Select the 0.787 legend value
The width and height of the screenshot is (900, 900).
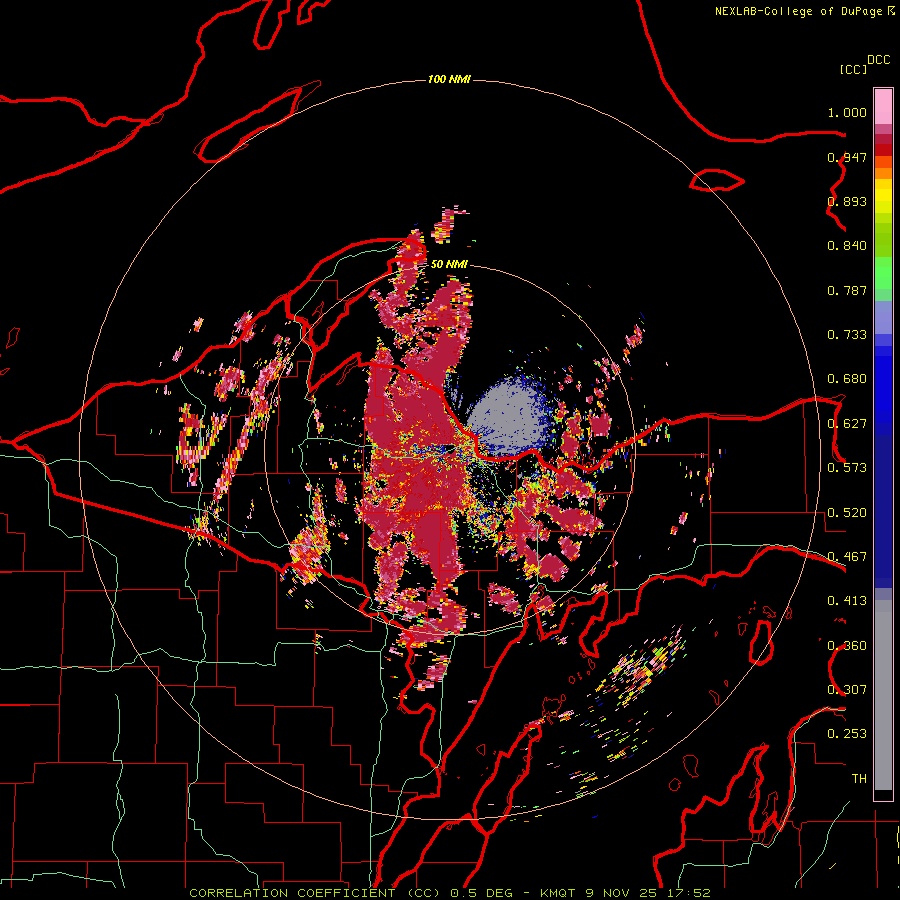pyautogui.click(x=847, y=290)
